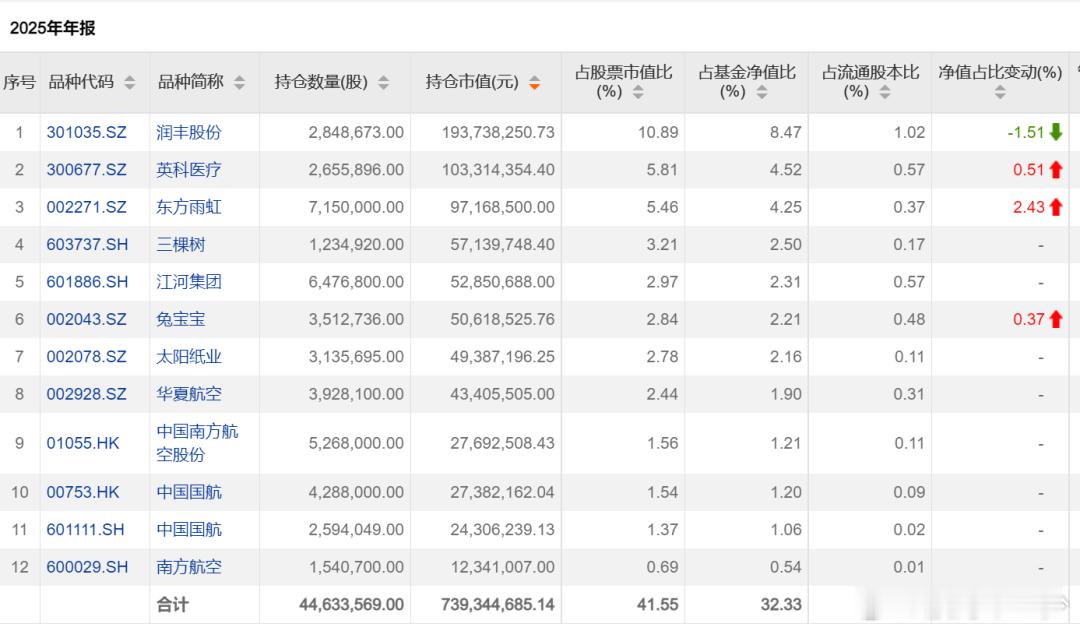Image resolution: width=1080 pixels, height=631 pixels.
Task: Sort by 占流通股本比(%) using its sort arrows
Action: coord(885,92)
